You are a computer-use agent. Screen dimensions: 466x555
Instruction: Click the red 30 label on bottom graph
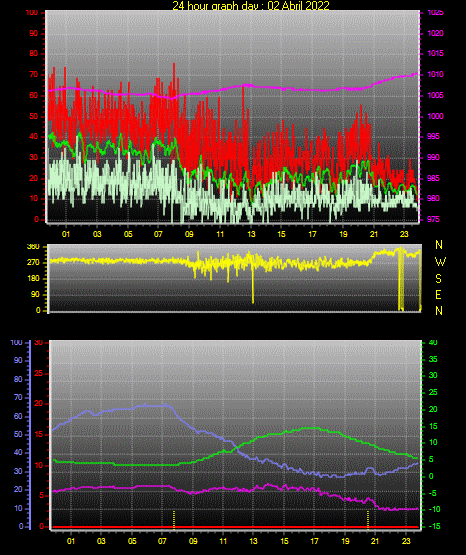coord(39,342)
